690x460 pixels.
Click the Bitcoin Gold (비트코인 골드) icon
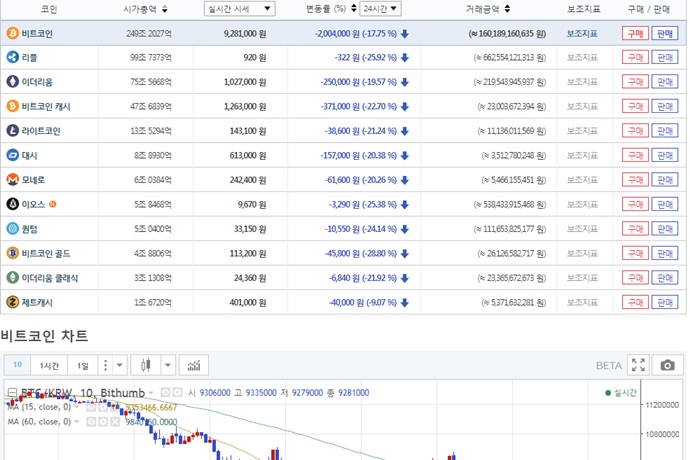click(12, 253)
